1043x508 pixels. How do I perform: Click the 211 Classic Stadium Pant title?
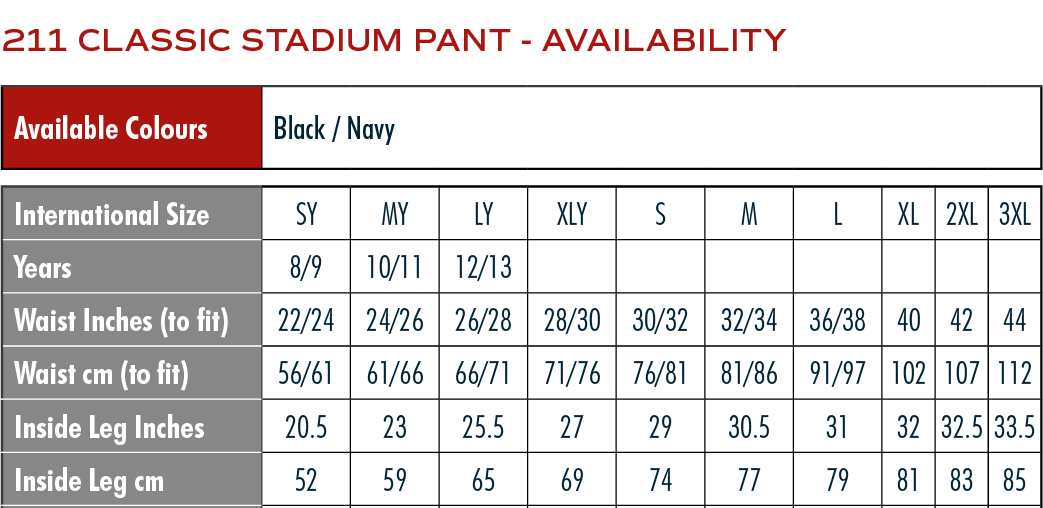click(x=394, y=41)
